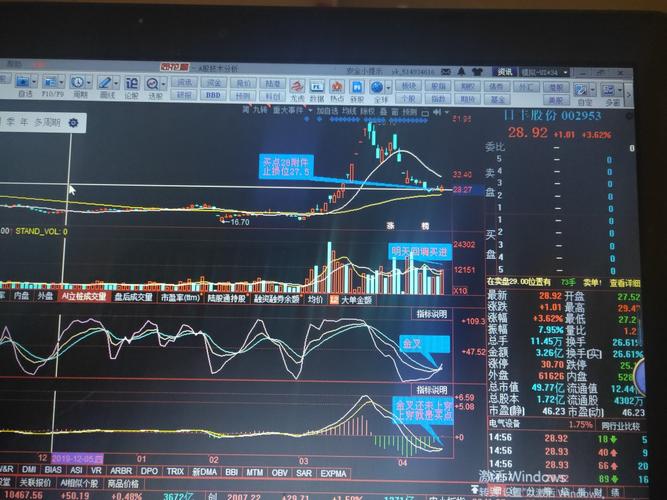Expand toolbar overflow chevron at right end
The height and width of the screenshot is (500, 667).
click(x=629, y=95)
